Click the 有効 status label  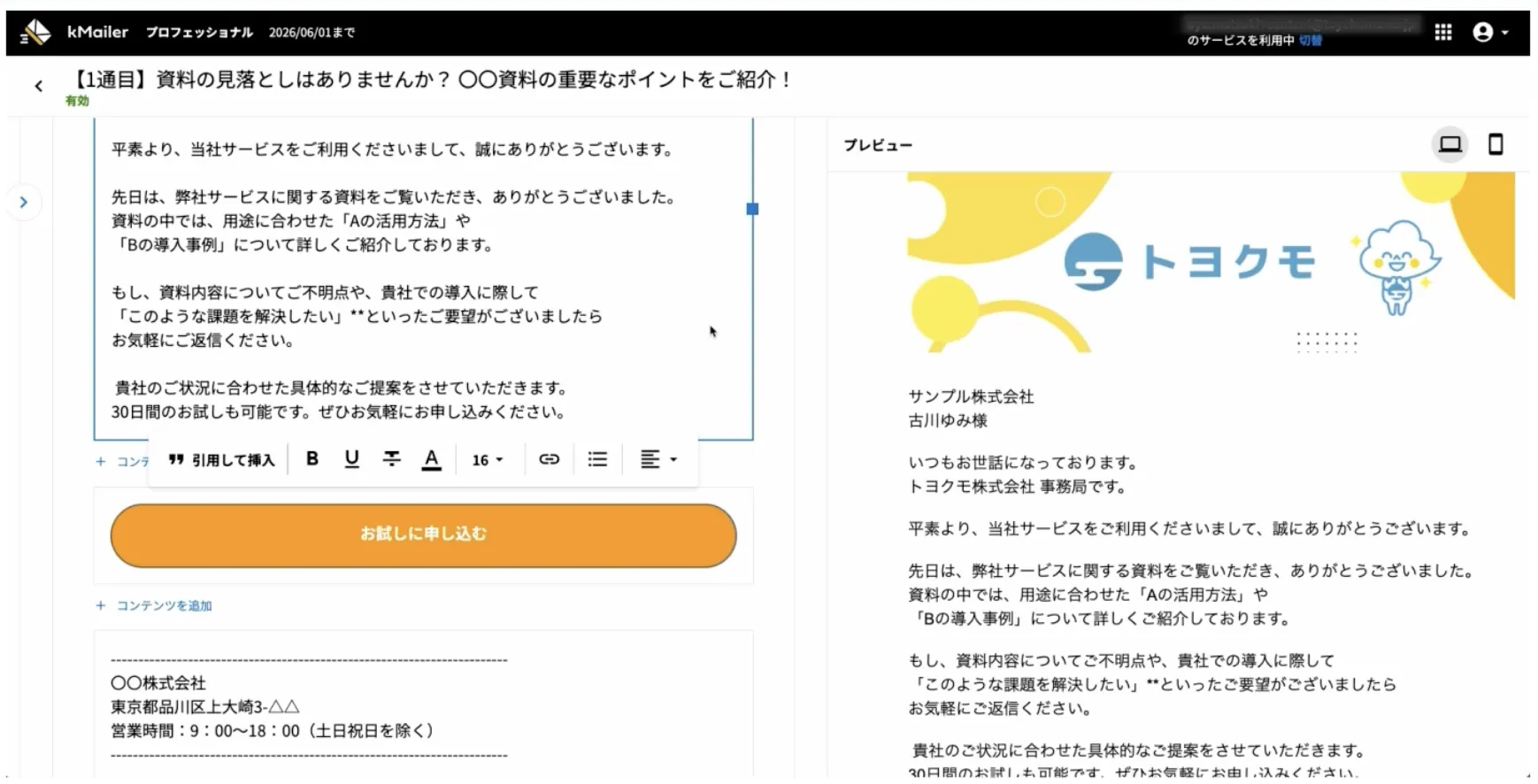click(x=77, y=101)
